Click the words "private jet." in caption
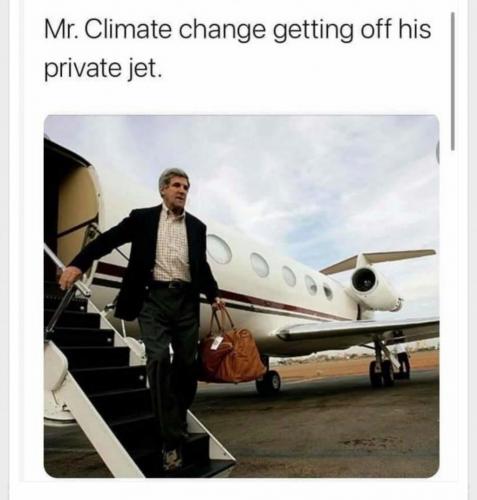The height and width of the screenshot is (500, 477). point(103,69)
